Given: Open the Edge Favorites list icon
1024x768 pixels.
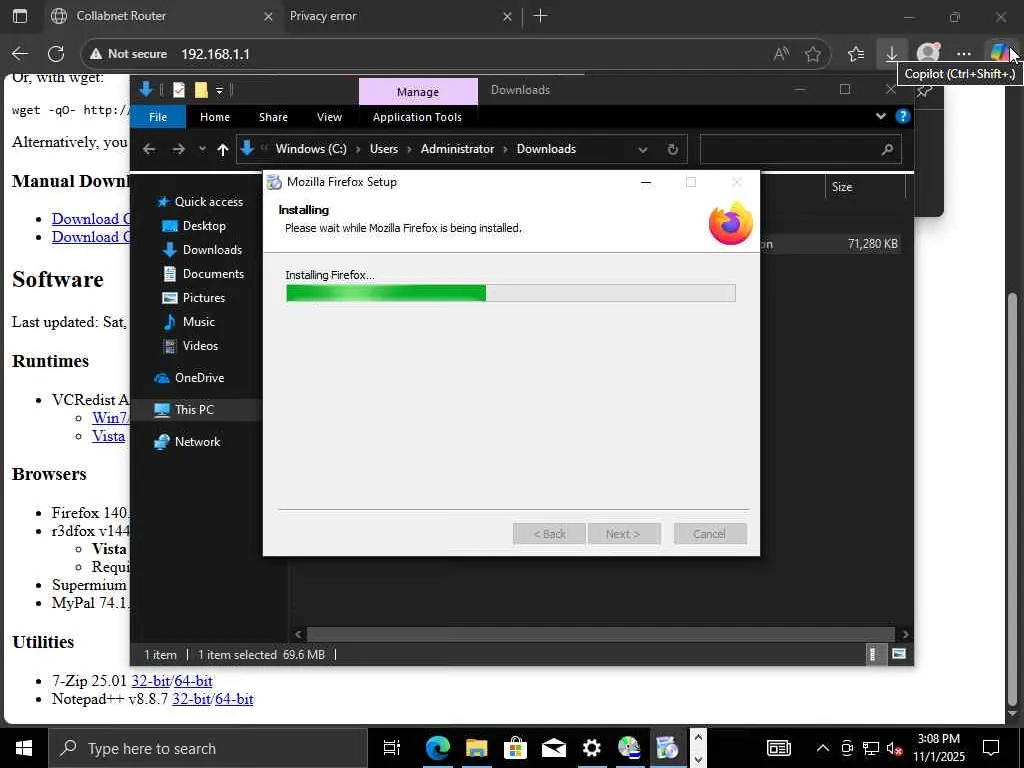Looking at the screenshot, I should pos(856,54).
